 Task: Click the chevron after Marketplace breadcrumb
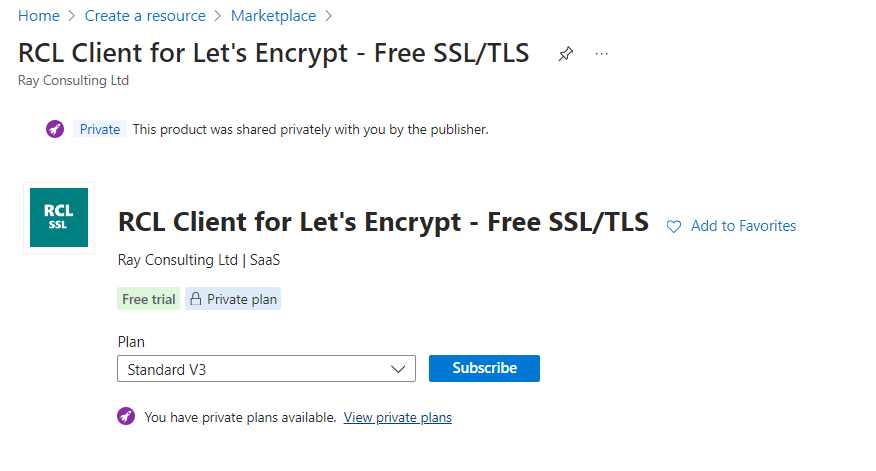[328, 16]
